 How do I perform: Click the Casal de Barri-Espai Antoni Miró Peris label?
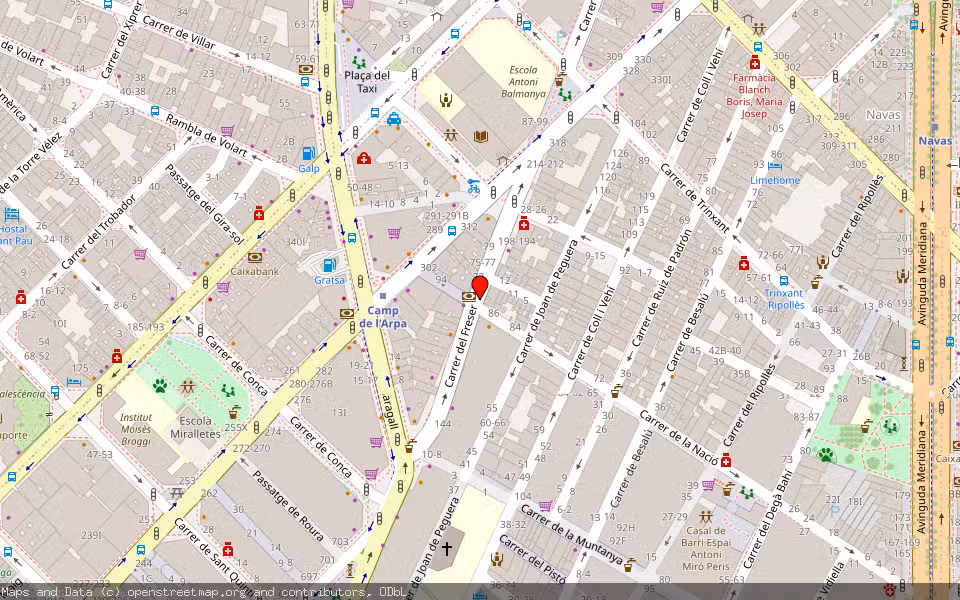(x=706, y=549)
